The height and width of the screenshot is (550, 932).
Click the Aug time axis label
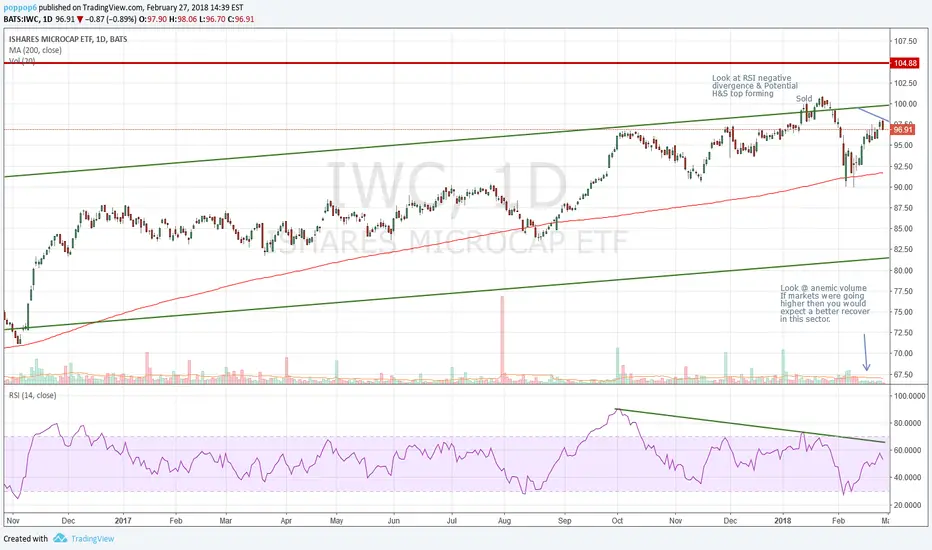[504, 520]
